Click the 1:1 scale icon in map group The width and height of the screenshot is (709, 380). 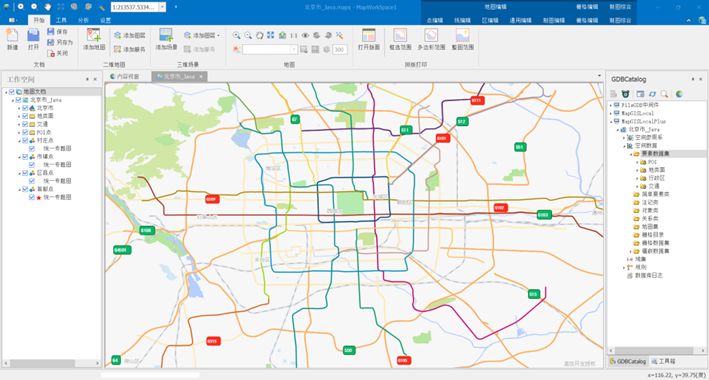(x=294, y=35)
